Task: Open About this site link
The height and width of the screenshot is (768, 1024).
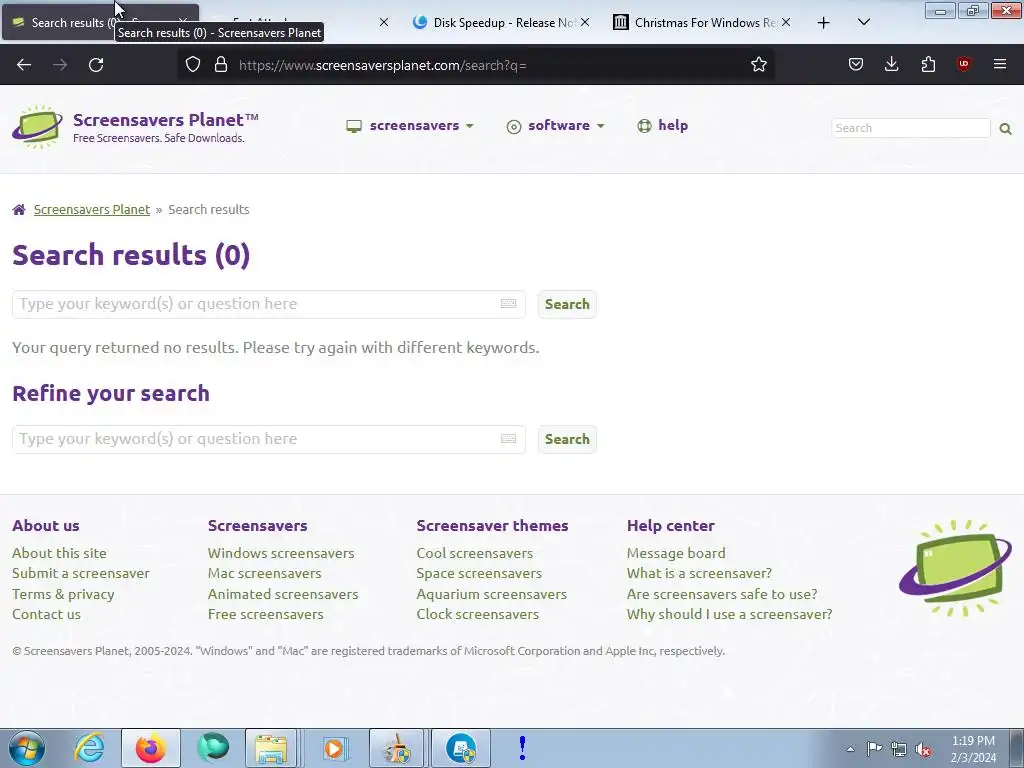Action: pos(59,553)
